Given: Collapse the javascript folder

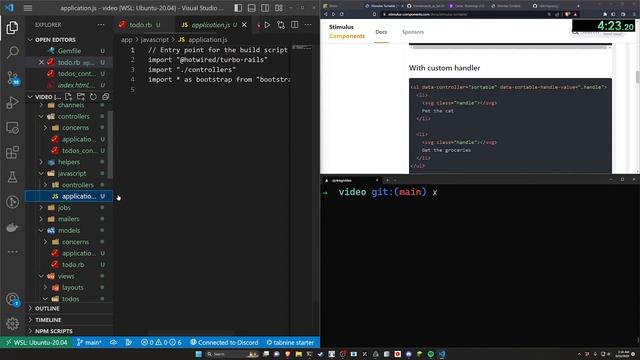Looking at the screenshot, I should [x=72, y=173].
